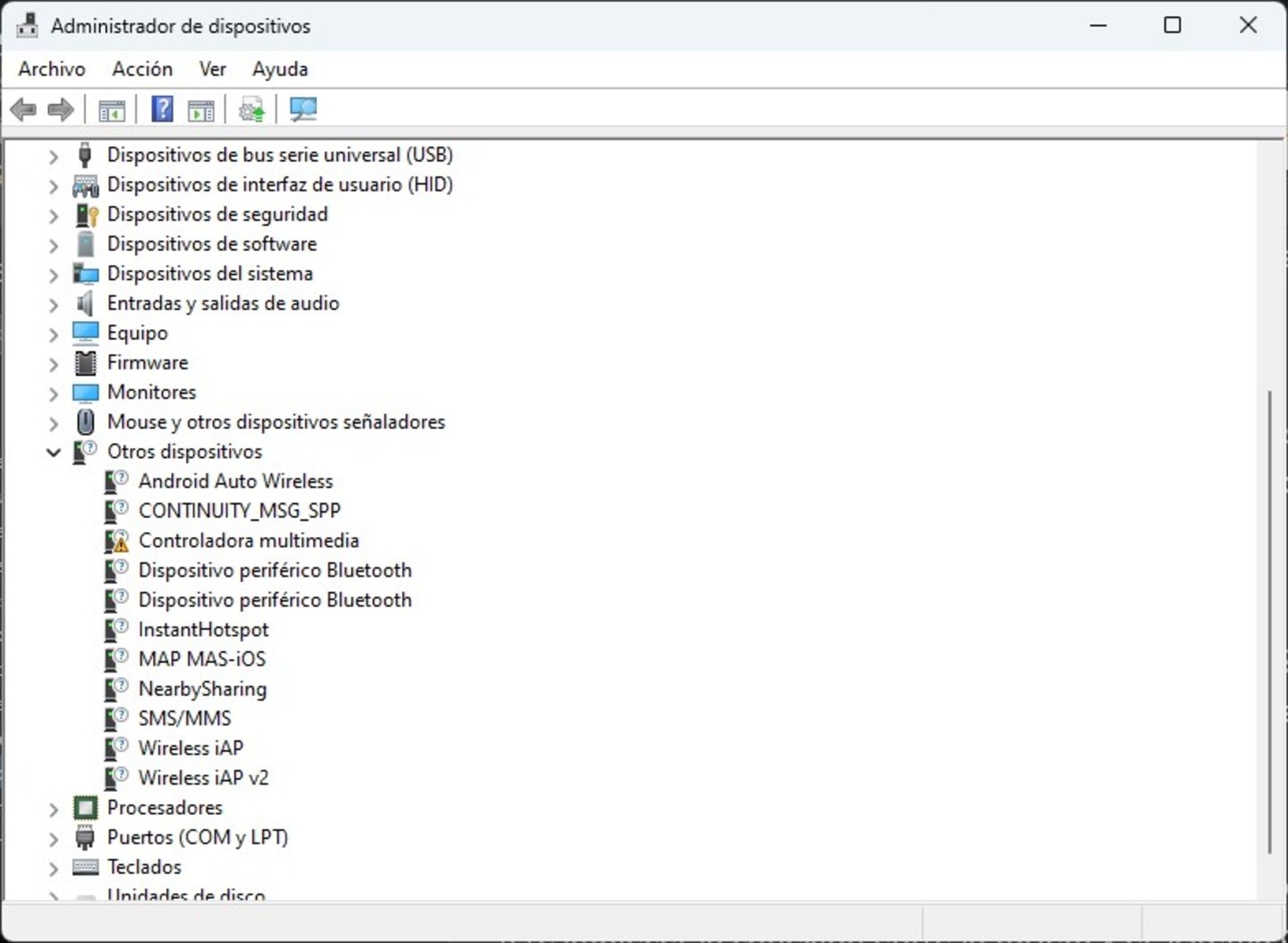Click the mouse icon for dispositivos señaladores
This screenshot has height=943, width=1288.
pyautogui.click(x=85, y=421)
